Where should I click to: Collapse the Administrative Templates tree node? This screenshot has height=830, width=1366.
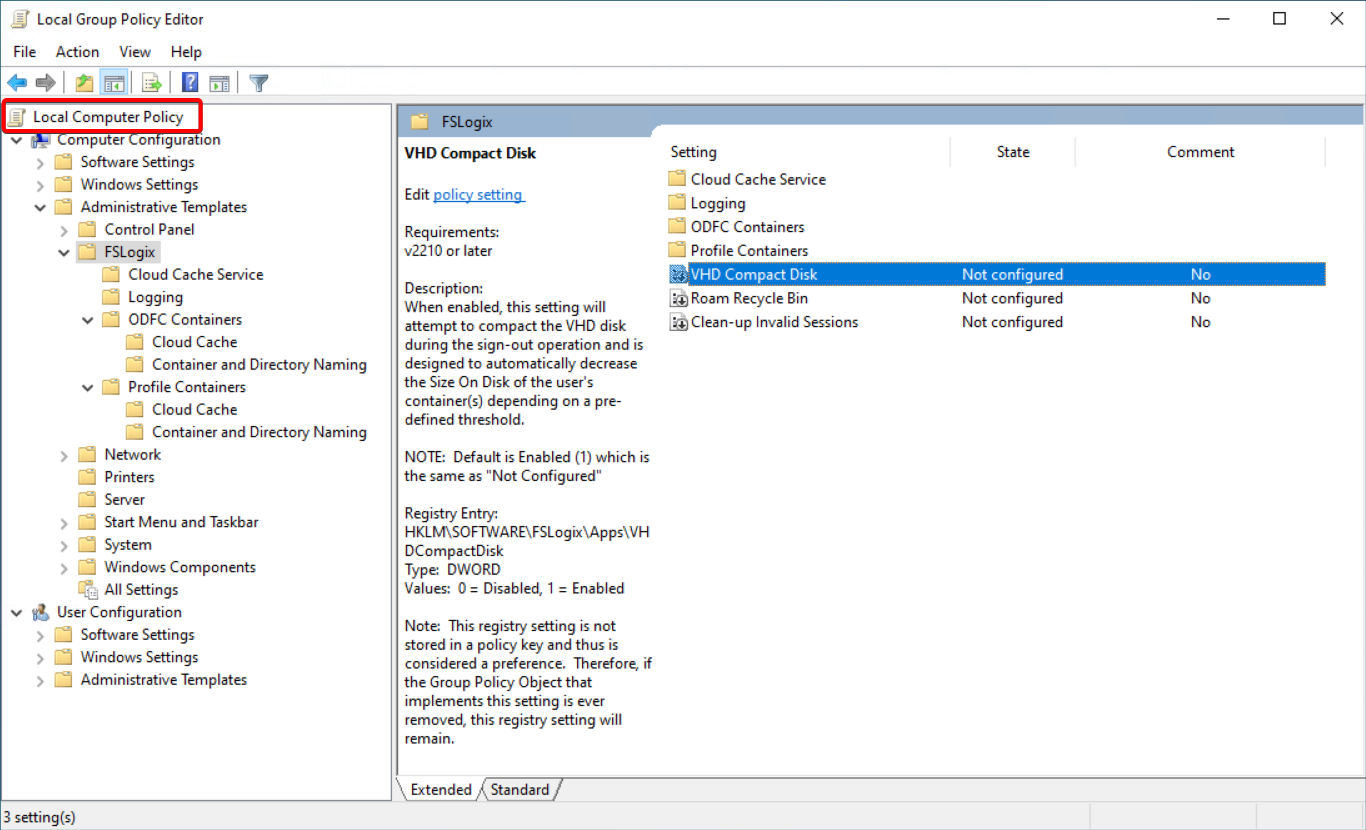coord(40,207)
